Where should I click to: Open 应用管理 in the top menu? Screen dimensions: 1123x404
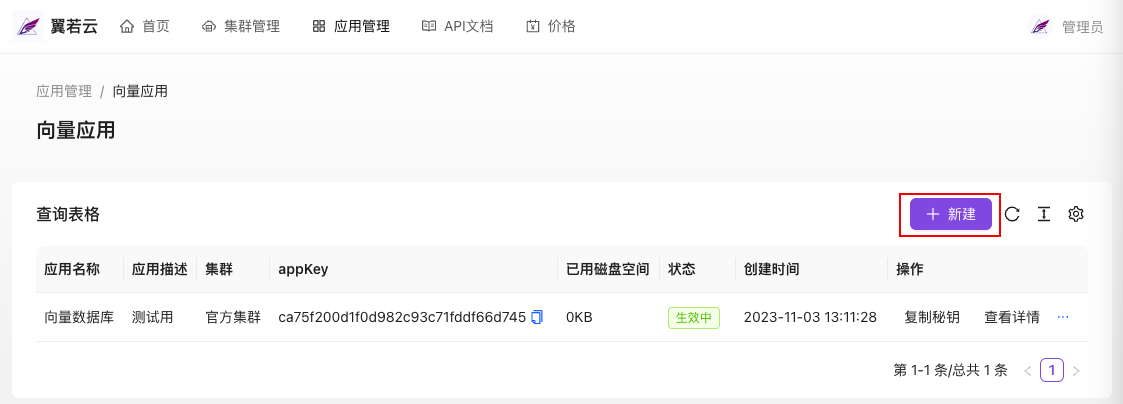point(351,27)
